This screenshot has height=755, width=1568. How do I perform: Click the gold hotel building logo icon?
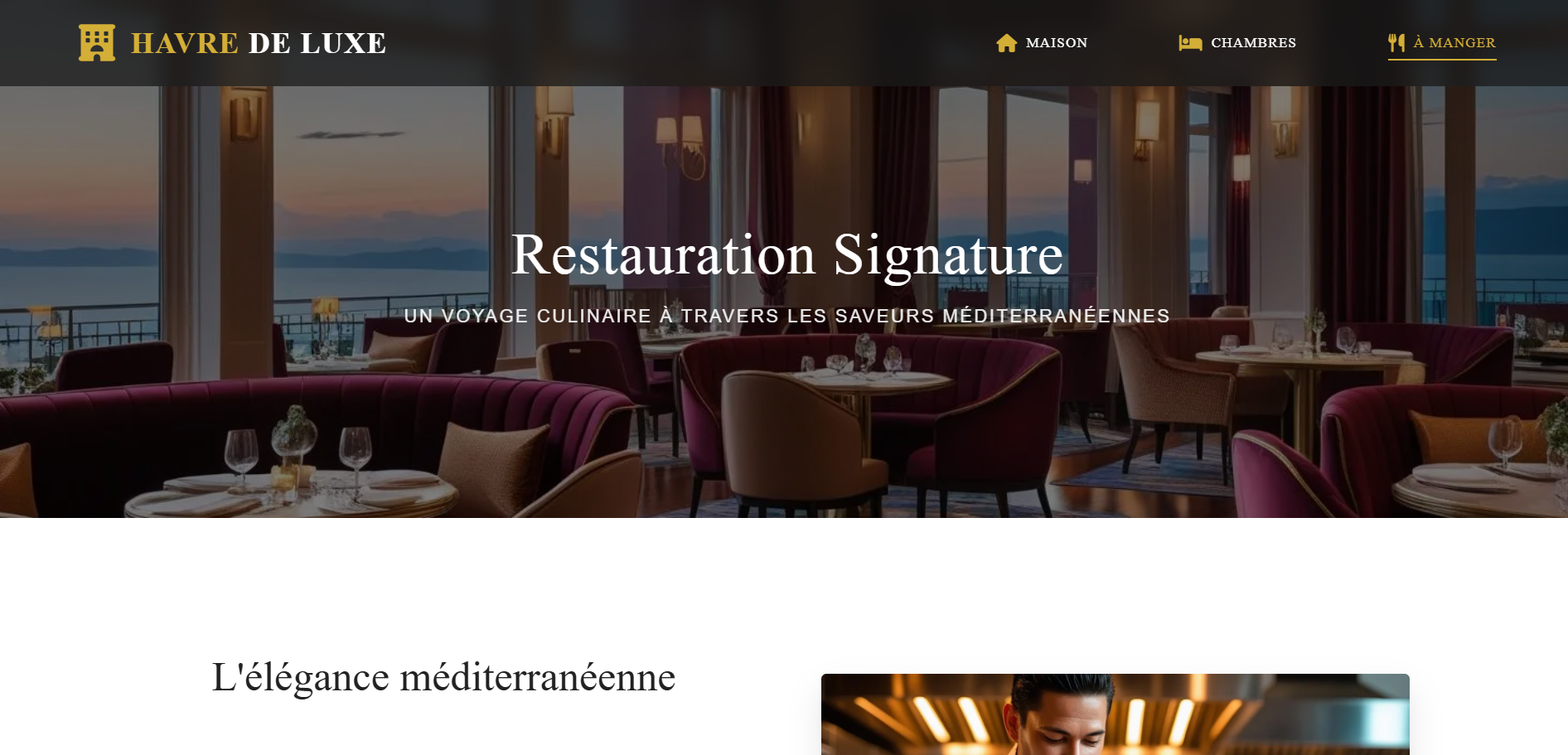(x=97, y=42)
